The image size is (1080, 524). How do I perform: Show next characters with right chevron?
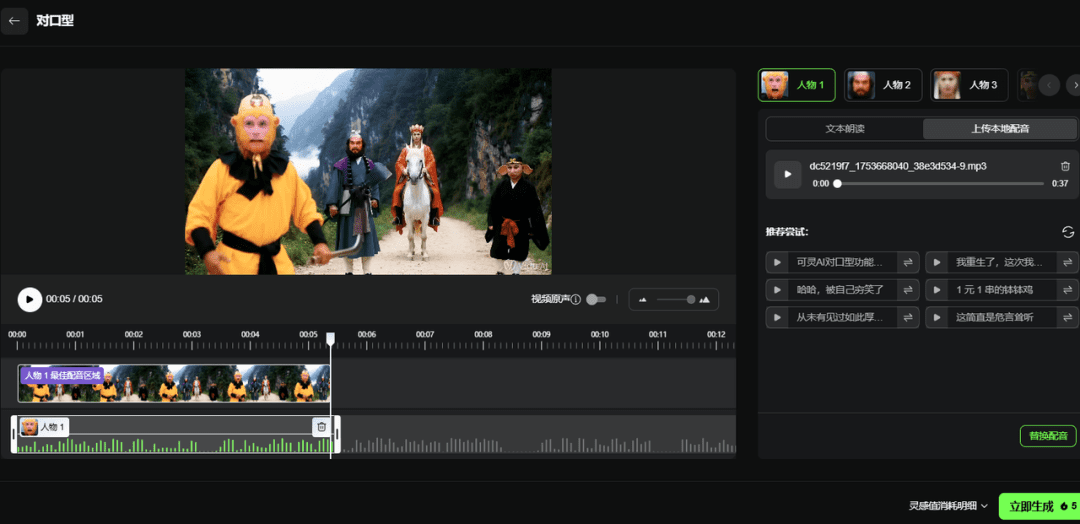1074,85
